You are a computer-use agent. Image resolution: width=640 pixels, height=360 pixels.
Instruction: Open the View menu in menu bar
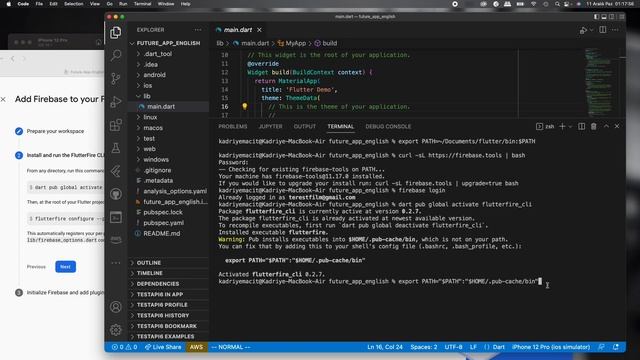(x=95, y=4)
